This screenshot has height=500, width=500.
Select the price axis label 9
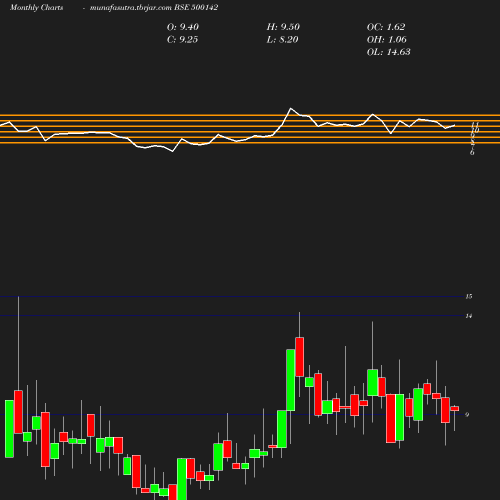[467, 415]
